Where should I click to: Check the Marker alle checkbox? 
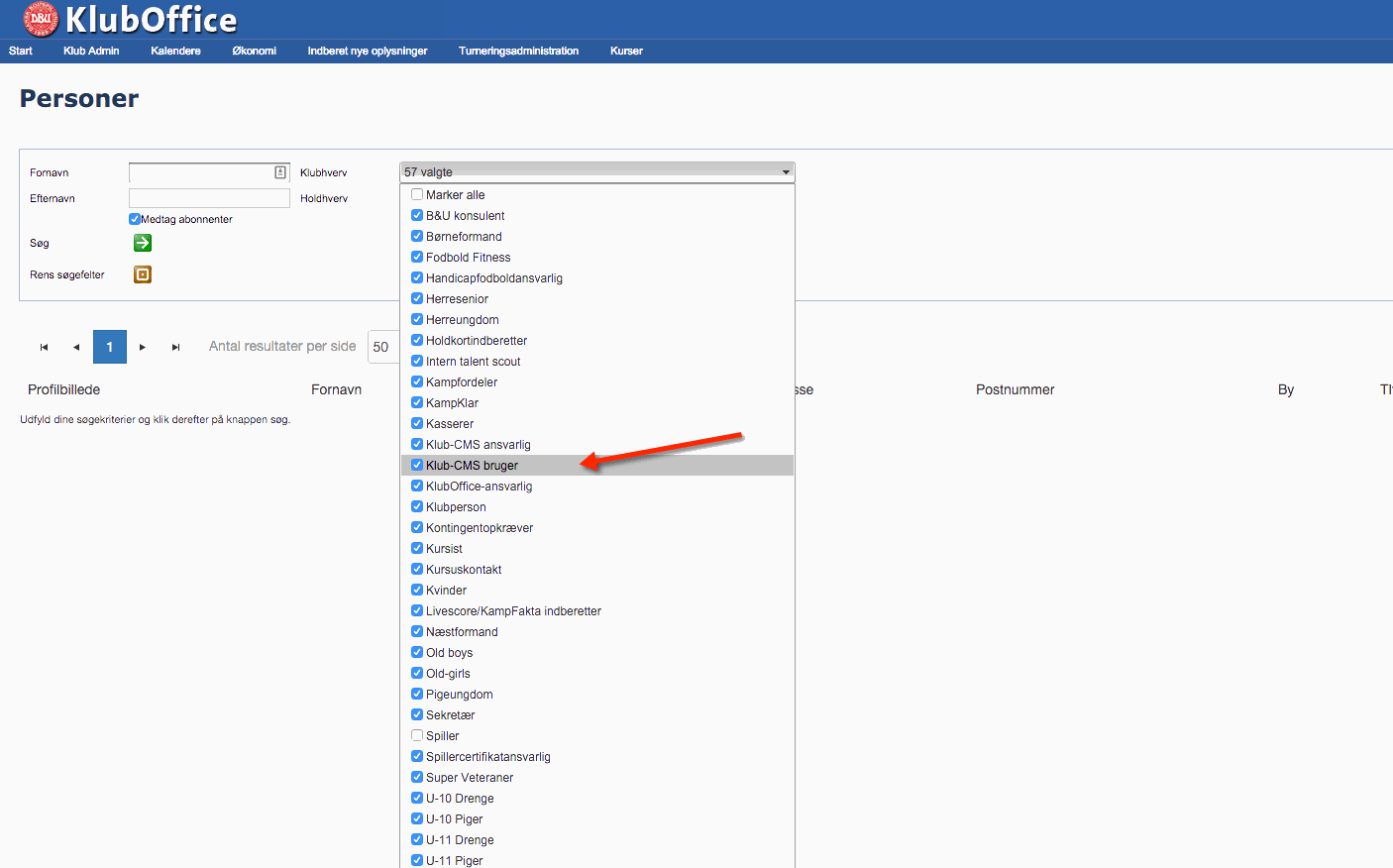pyautogui.click(x=417, y=195)
